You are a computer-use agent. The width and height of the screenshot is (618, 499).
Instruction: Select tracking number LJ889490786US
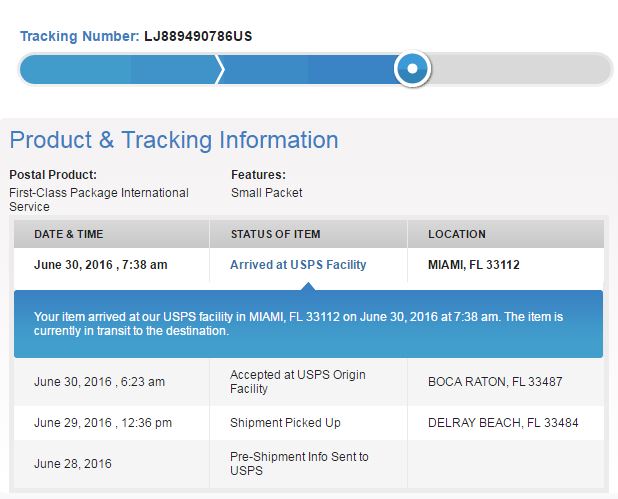198,36
